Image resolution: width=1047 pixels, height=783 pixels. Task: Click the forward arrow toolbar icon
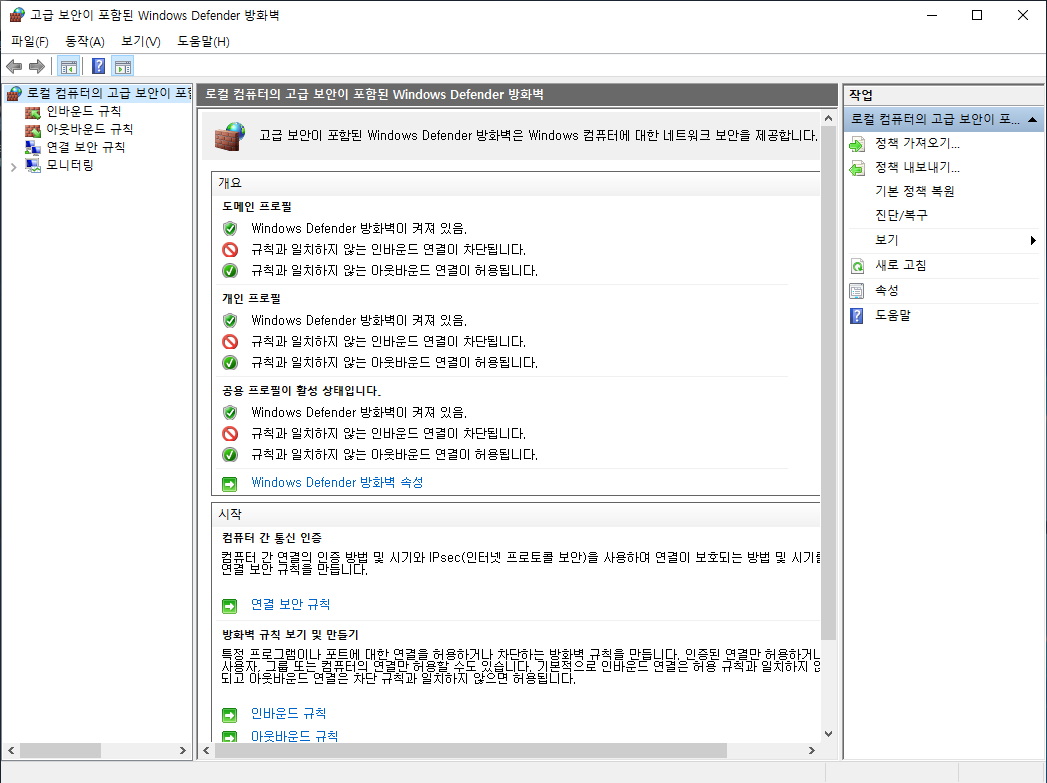click(x=37, y=66)
